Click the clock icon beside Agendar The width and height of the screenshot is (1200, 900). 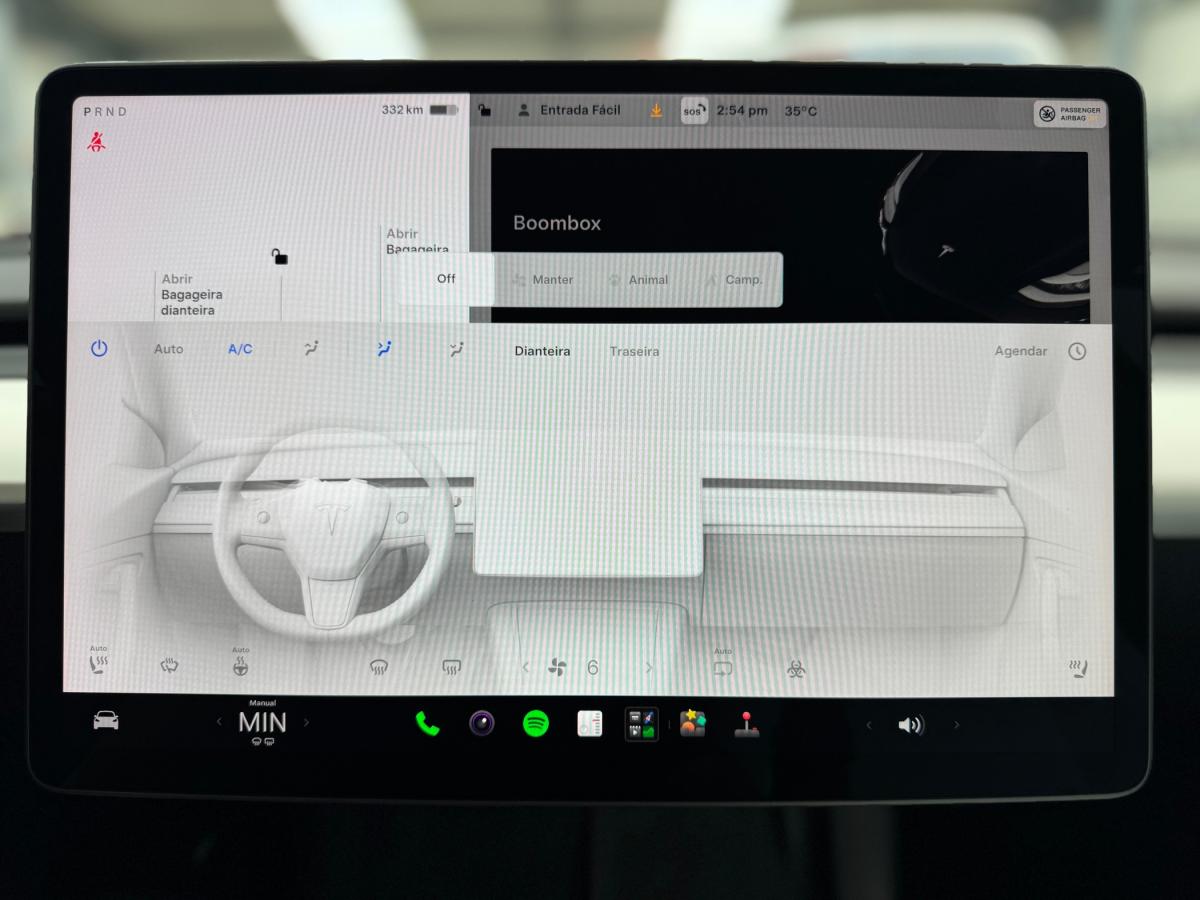point(1077,351)
